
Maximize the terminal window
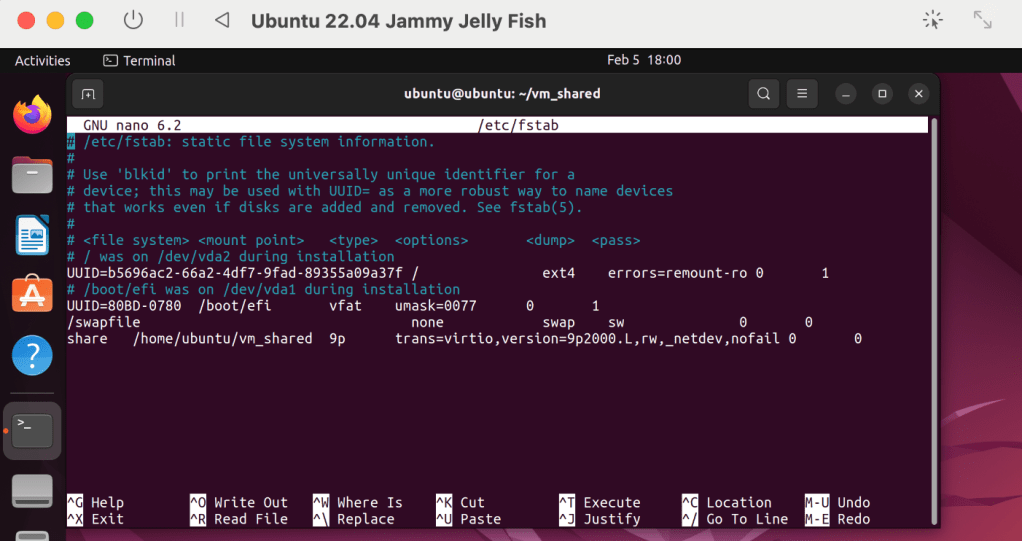[x=882, y=94]
